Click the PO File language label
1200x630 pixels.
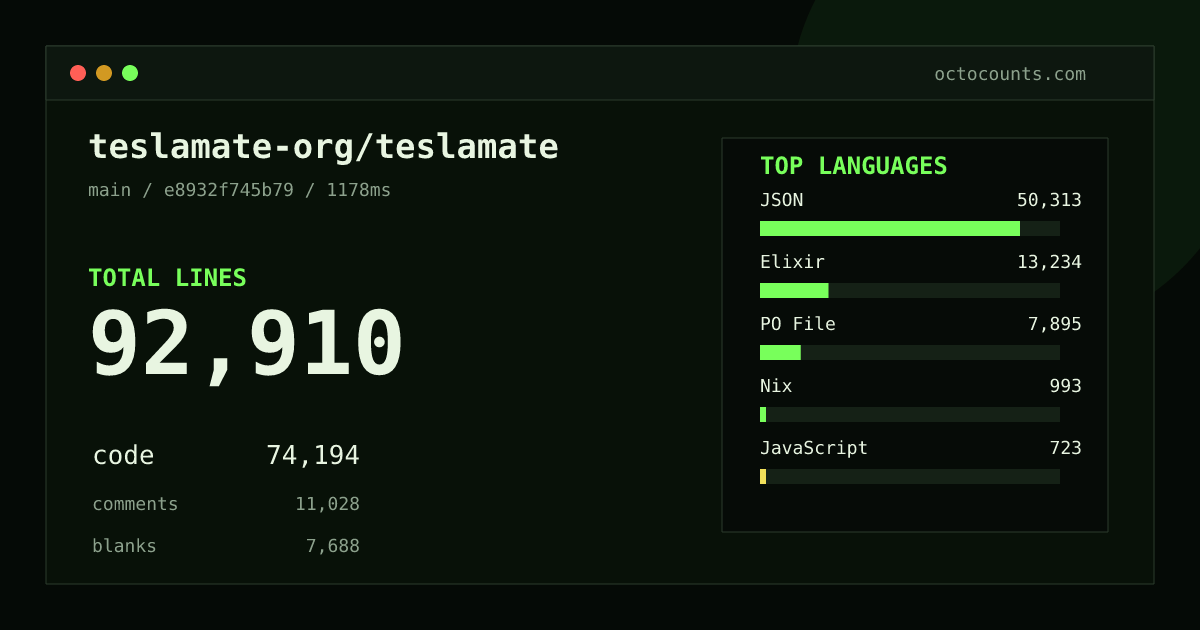pos(798,324)
